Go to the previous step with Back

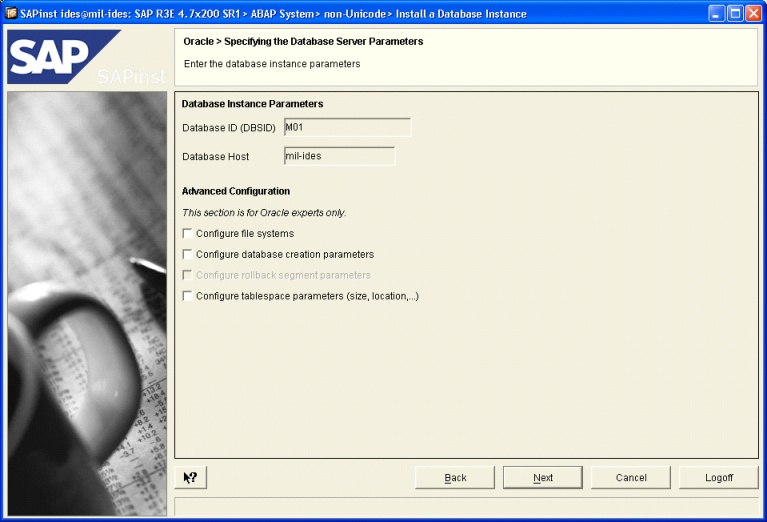click(x=455, y=478)
